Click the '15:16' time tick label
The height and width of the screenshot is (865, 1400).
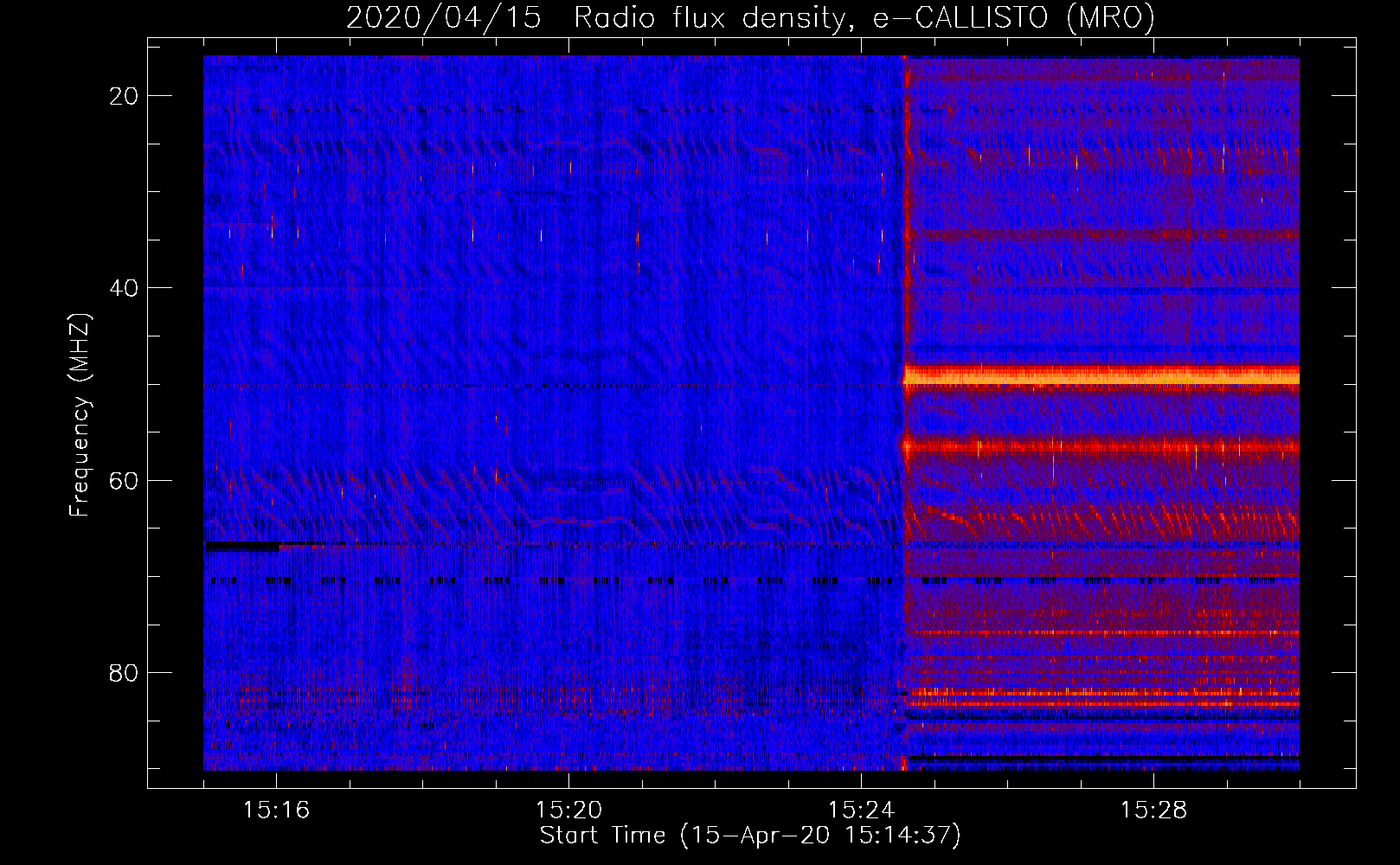point(276,811)
